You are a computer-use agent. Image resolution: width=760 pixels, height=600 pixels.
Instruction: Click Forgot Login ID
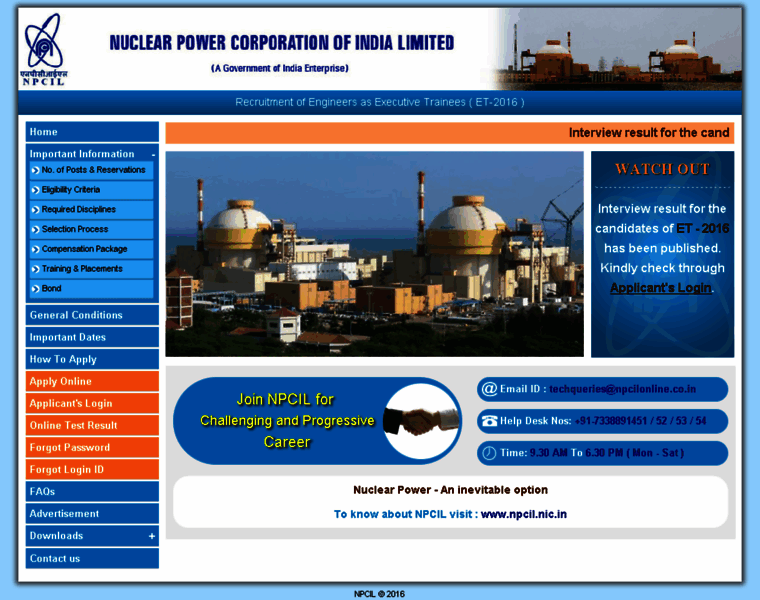pyautogui.click(x=92, y=470)
